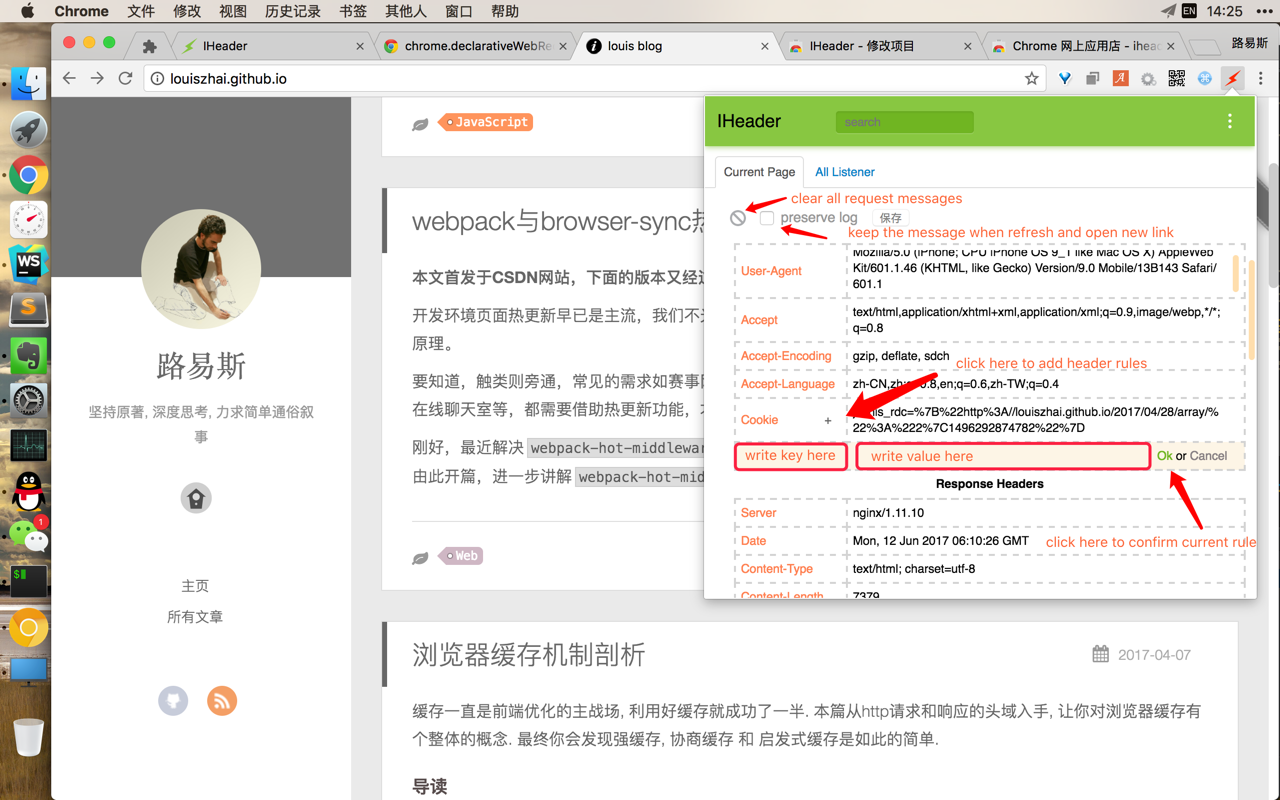This screenshot has height=800, width=1280.
Task: Click the Server response header name
Action: [758, 513]
